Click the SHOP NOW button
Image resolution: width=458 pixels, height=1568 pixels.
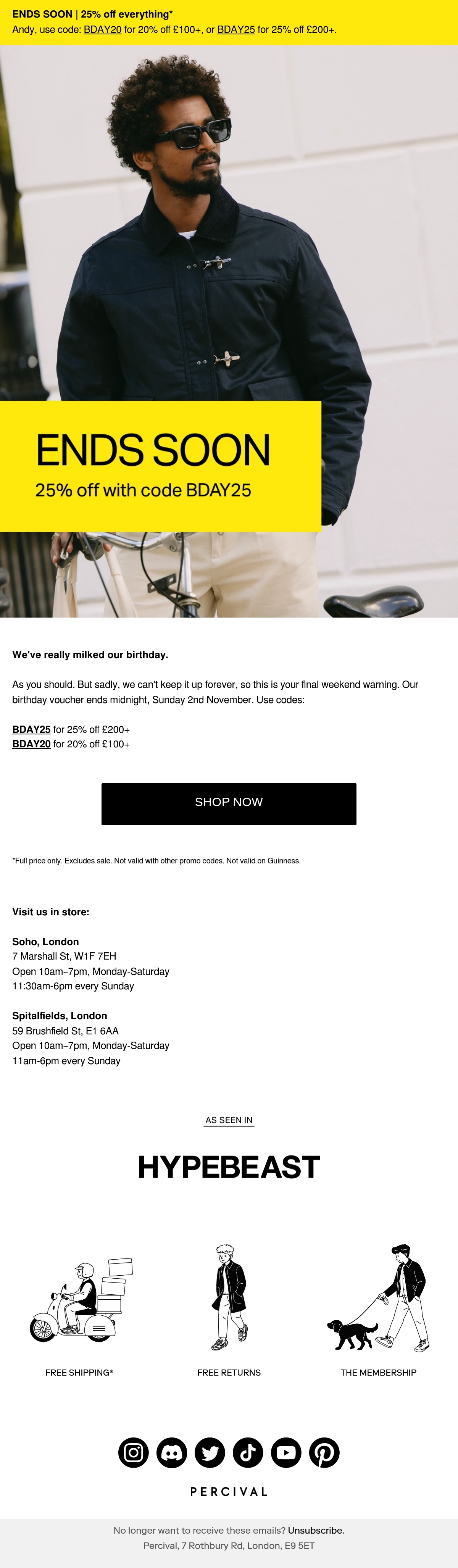click(229, 803)
